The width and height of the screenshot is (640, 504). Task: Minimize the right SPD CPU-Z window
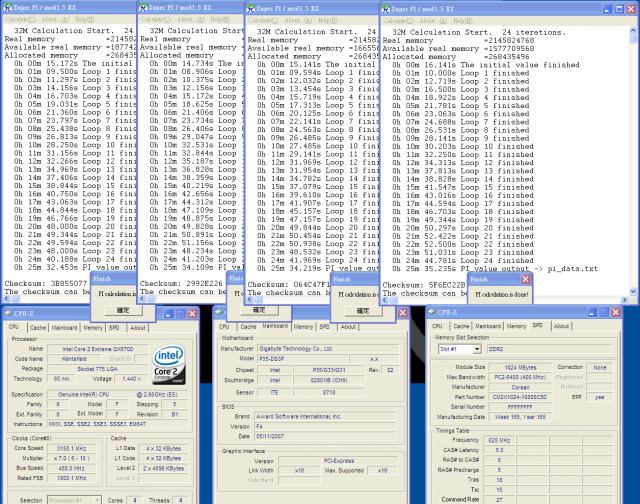[592, 312]
